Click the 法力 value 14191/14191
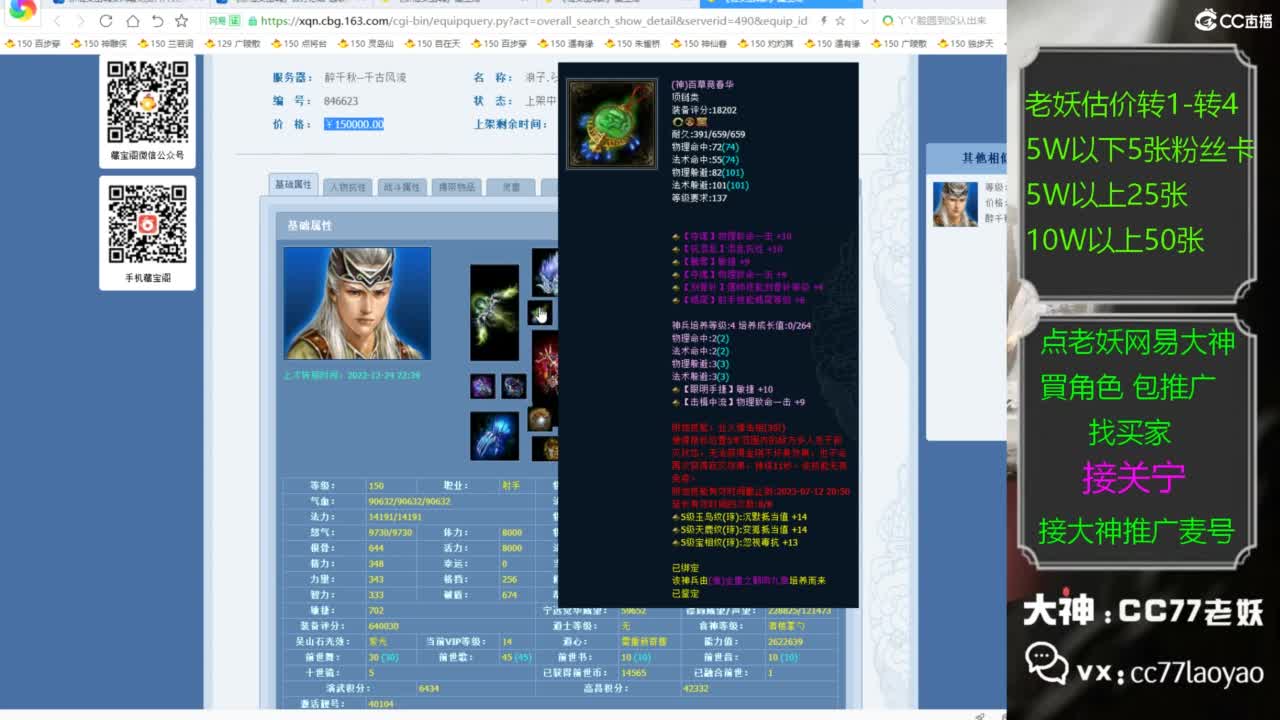The height and width of the screenshot is (720, 1280). (x=395, y=517)
